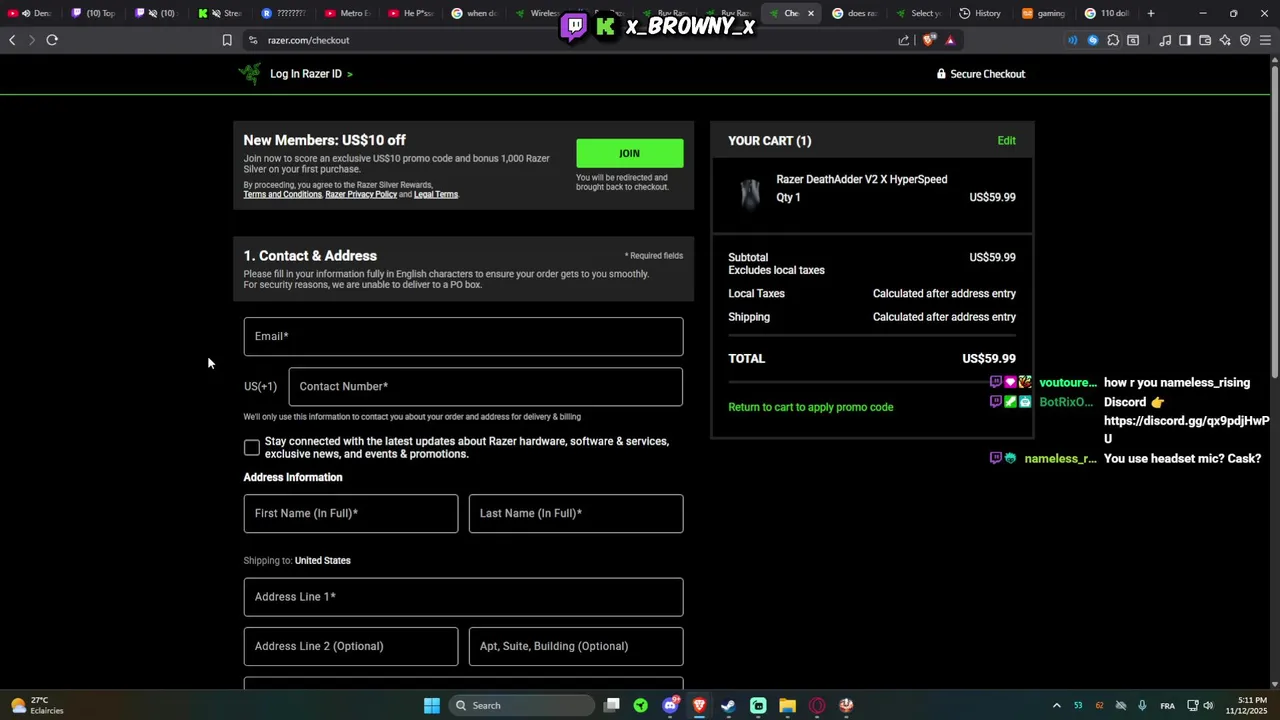Focus the Address Line 2 (Optional) field
The width and height of the screenshot is (1280, 720).
[x=351, y=646]
